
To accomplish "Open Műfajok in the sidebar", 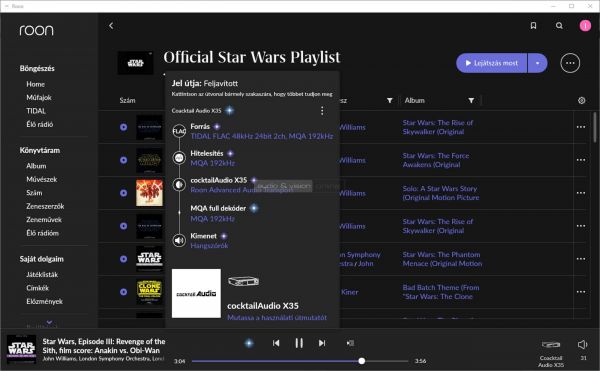I will pyautogui.click(x=39, y=98).
